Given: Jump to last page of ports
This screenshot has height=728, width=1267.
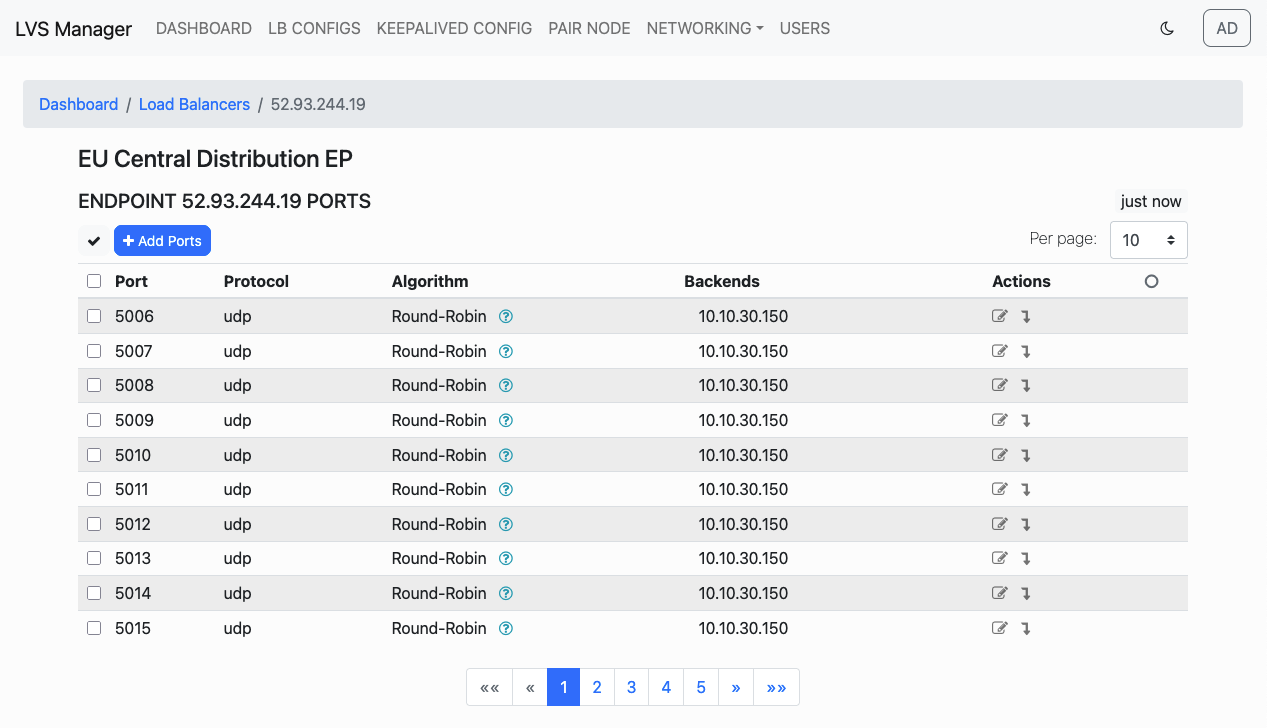Looking at the screenshot, I should click(776, 688).
